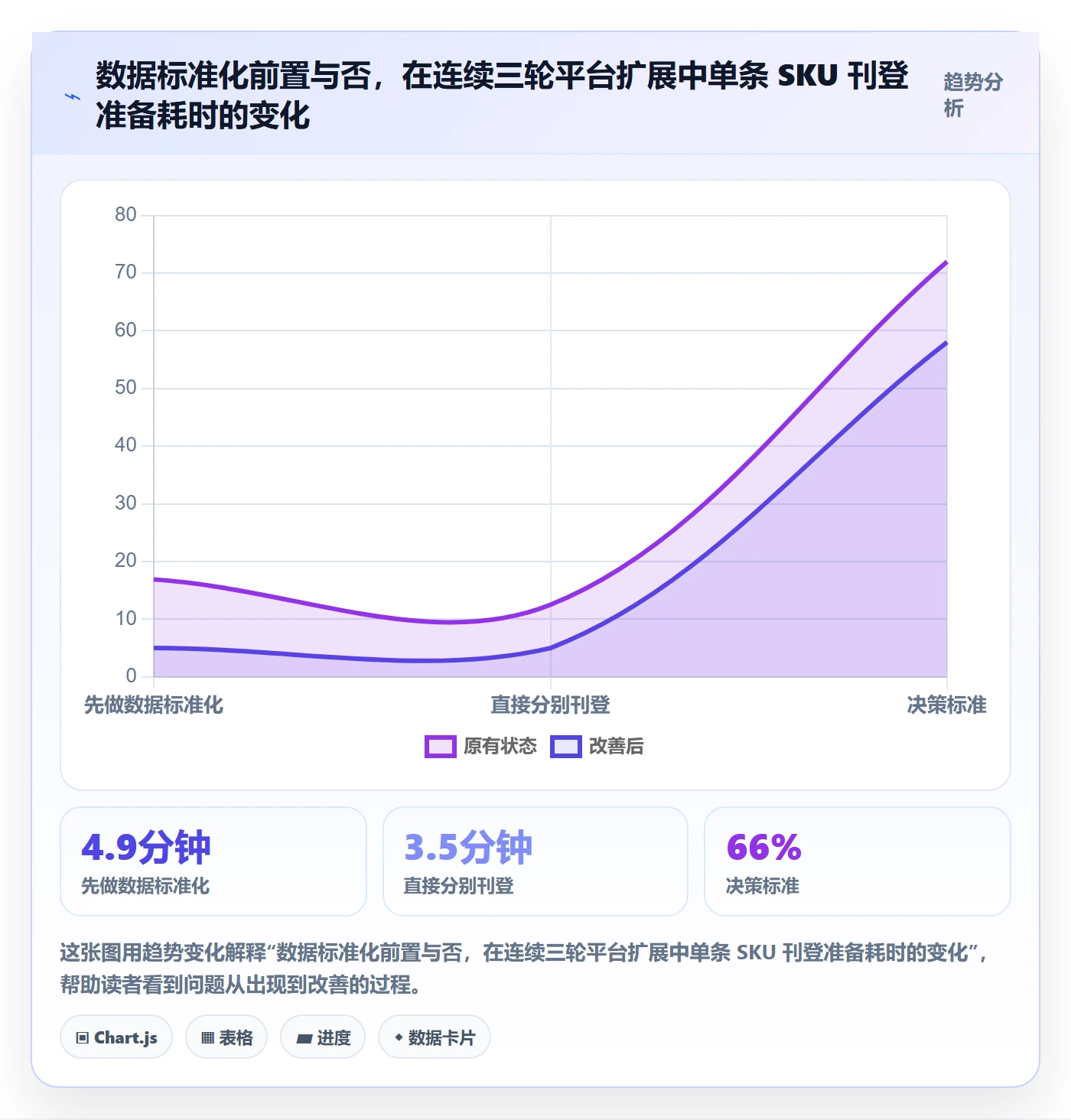
Task: Open the 66% 决策标准 stat card
Action: [858, 861]
